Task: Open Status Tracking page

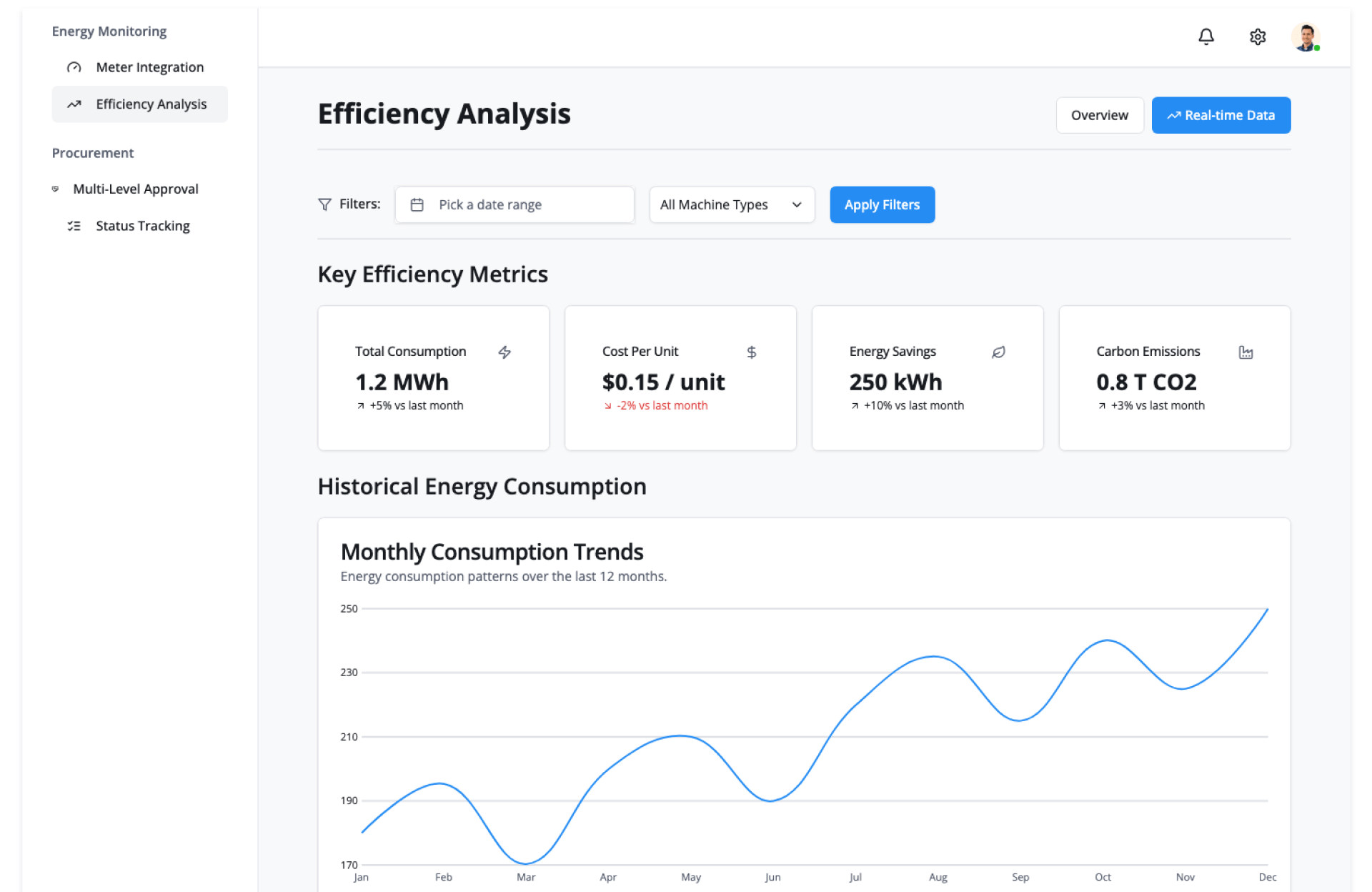Action: click(142, 226)
